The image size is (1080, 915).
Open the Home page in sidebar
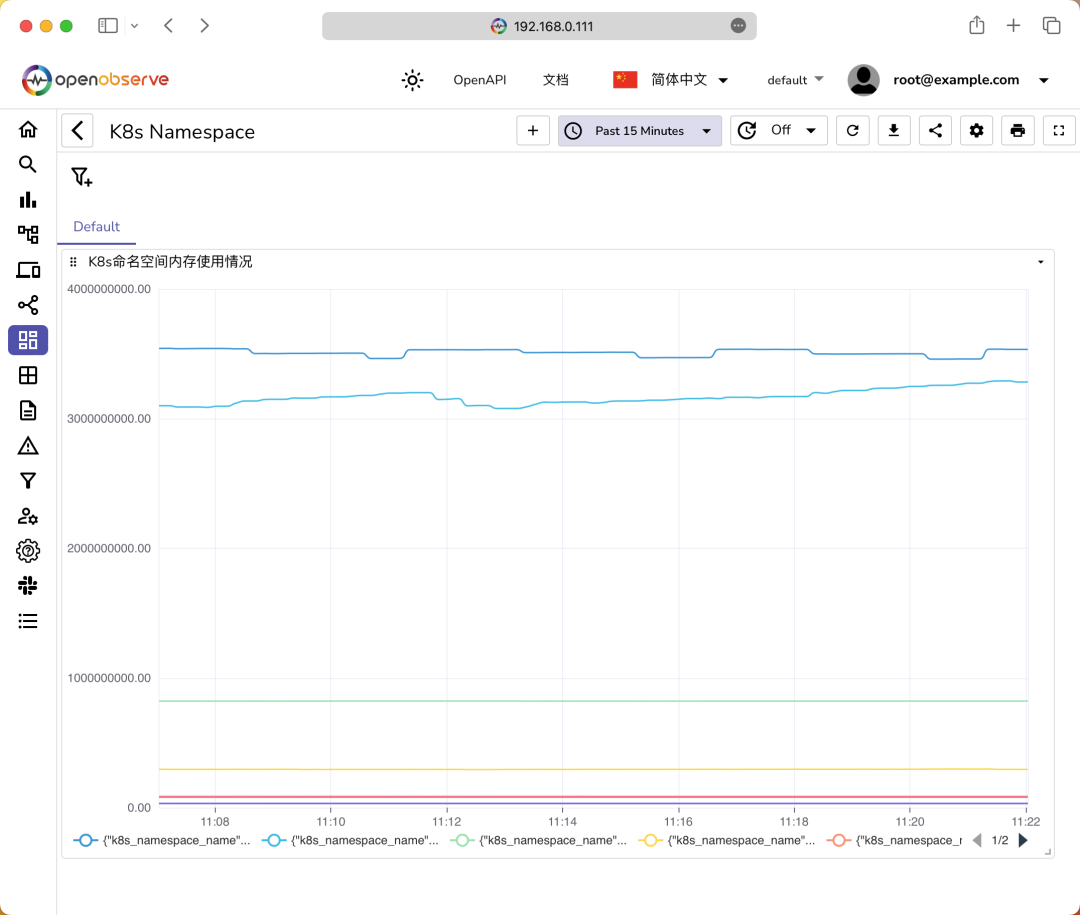[28, 130]
